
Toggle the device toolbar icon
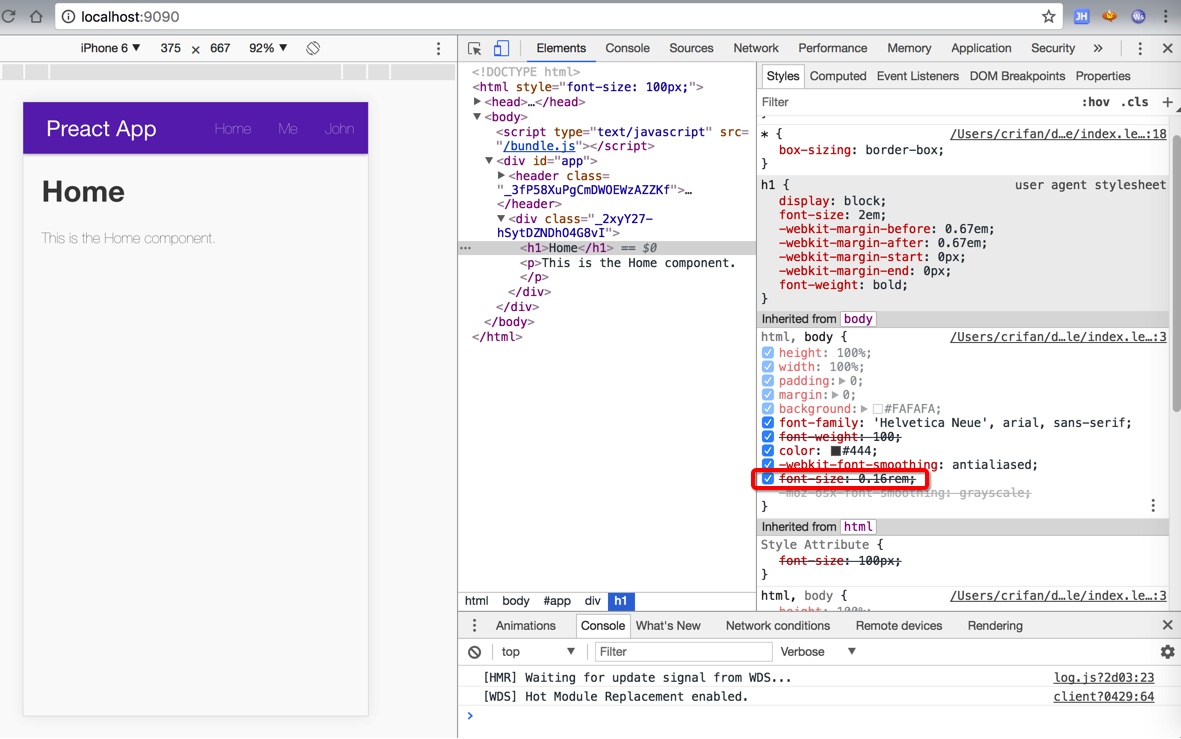[x=501, y=48]
